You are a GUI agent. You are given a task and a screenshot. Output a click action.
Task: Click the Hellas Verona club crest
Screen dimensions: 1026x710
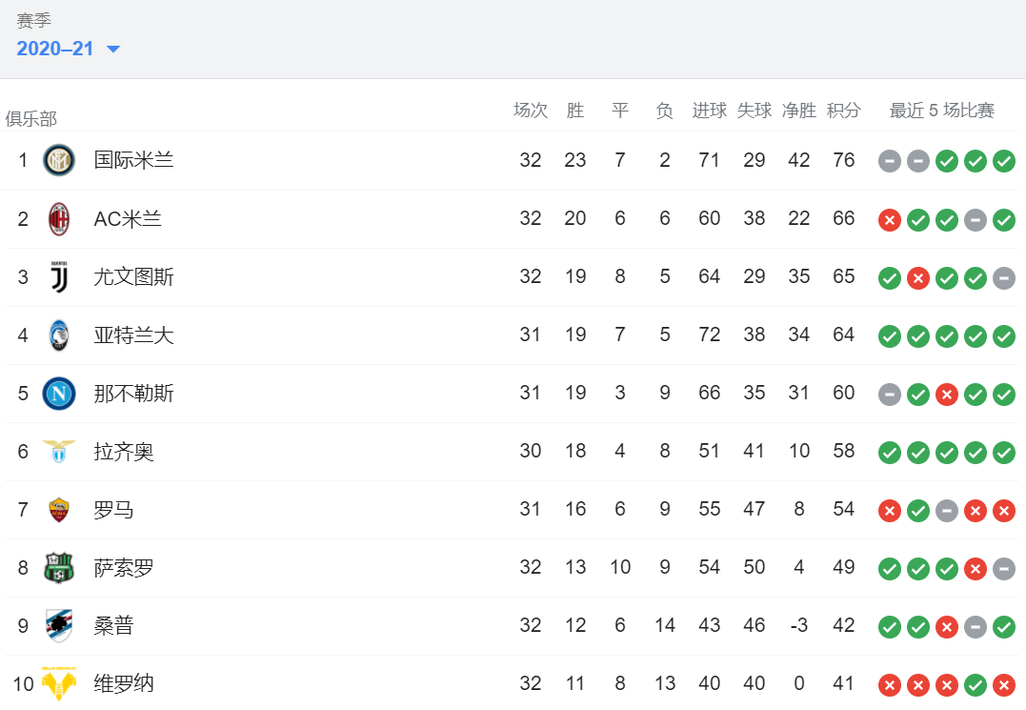[x=59, y=684]
